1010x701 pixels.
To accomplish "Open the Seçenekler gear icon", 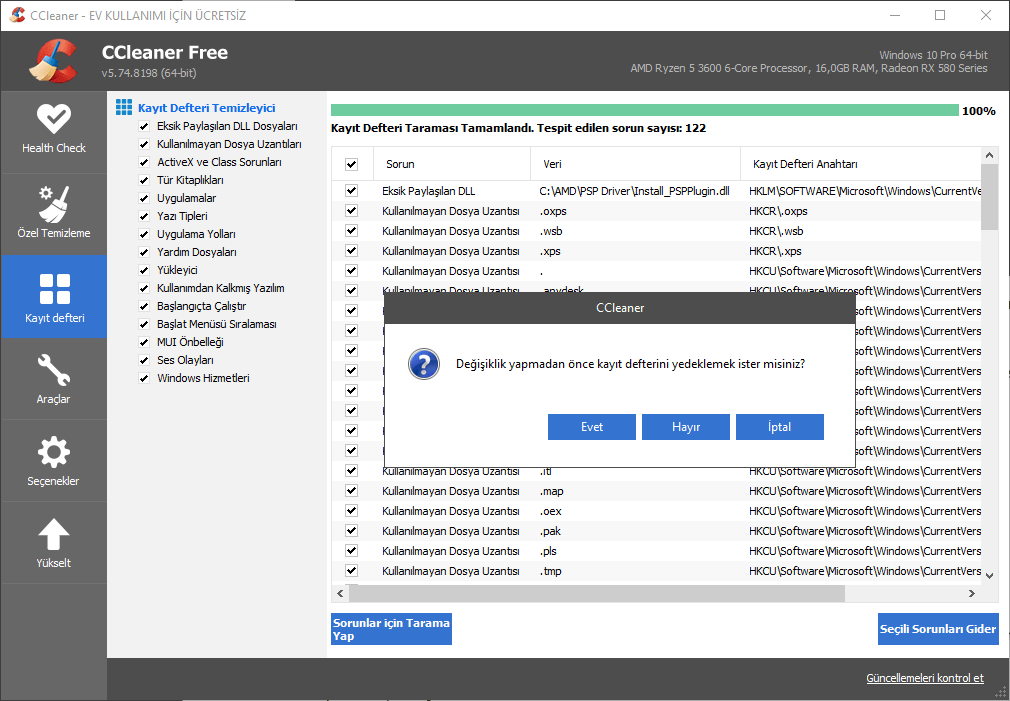I will click(x=54, y=452).
